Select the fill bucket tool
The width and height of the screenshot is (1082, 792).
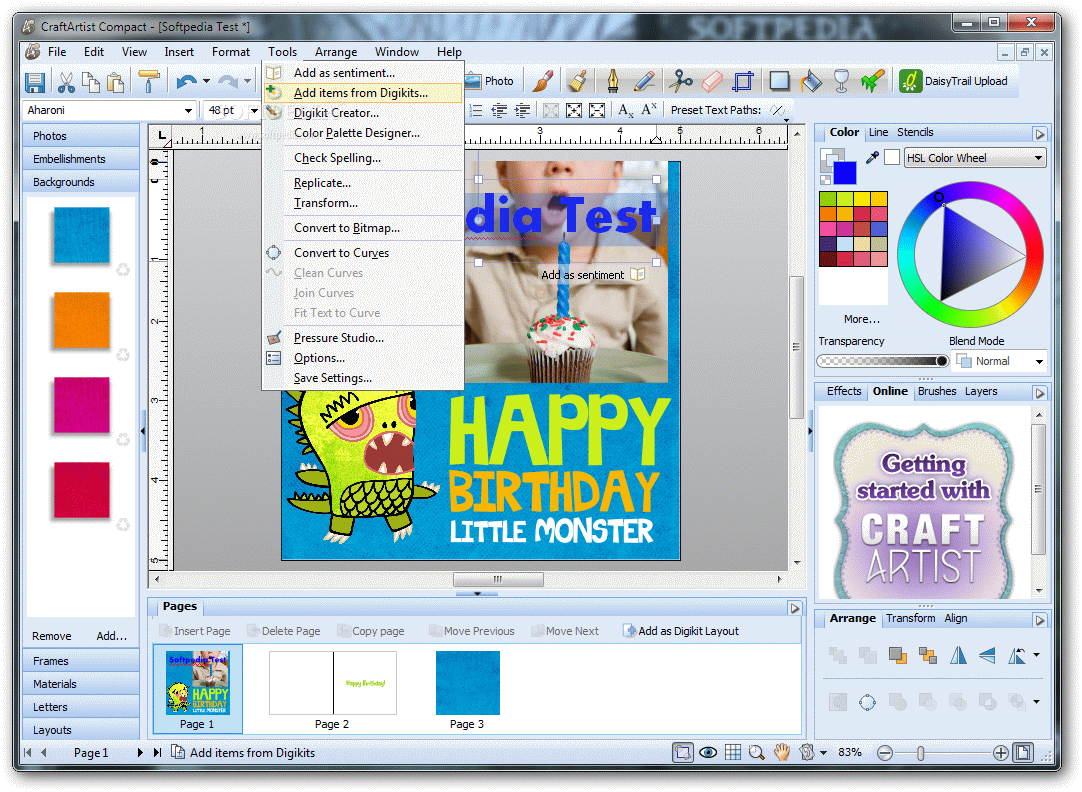[x=811, y=81]
